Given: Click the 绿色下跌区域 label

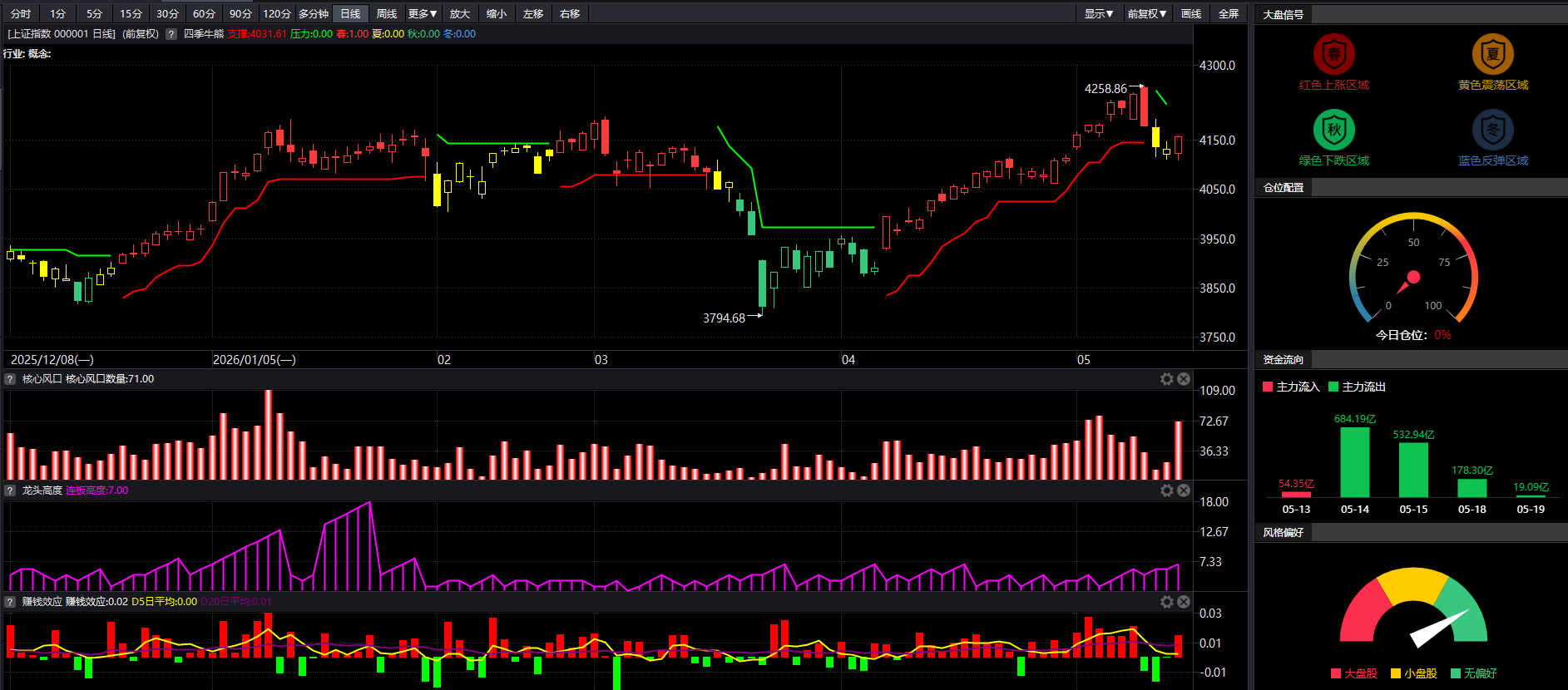Looking at the screenshot, I should coord(1334,160).
